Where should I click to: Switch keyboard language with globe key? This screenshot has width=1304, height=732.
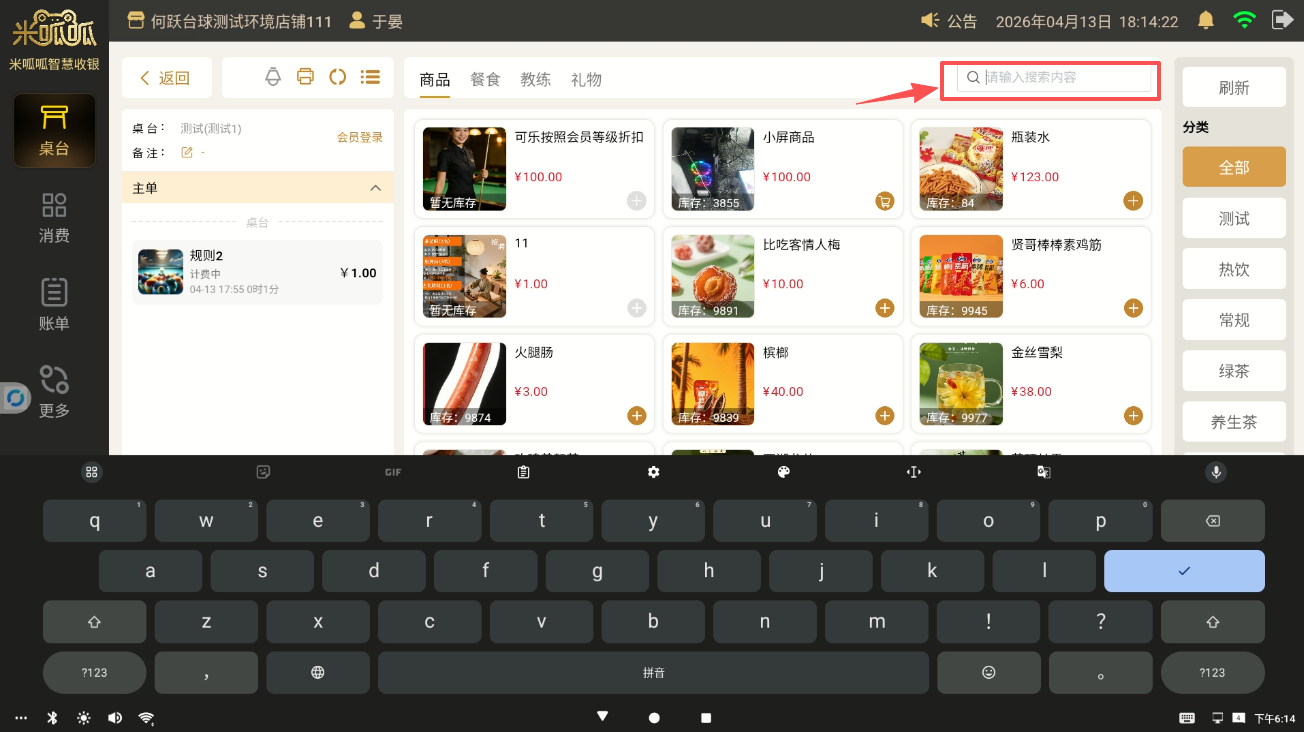pos(318,673)
